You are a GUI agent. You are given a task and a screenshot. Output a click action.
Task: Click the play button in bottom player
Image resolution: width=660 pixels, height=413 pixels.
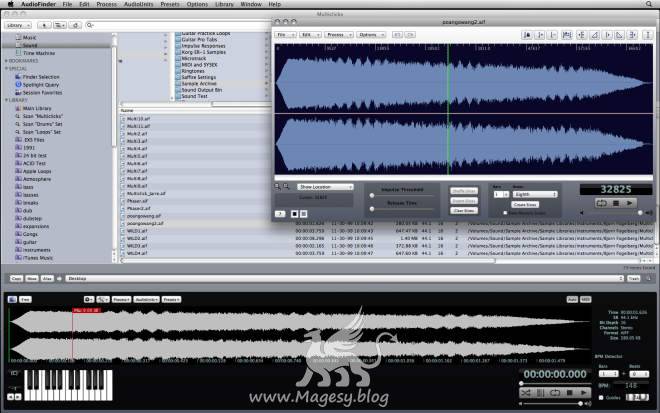(x=583, y=393)
